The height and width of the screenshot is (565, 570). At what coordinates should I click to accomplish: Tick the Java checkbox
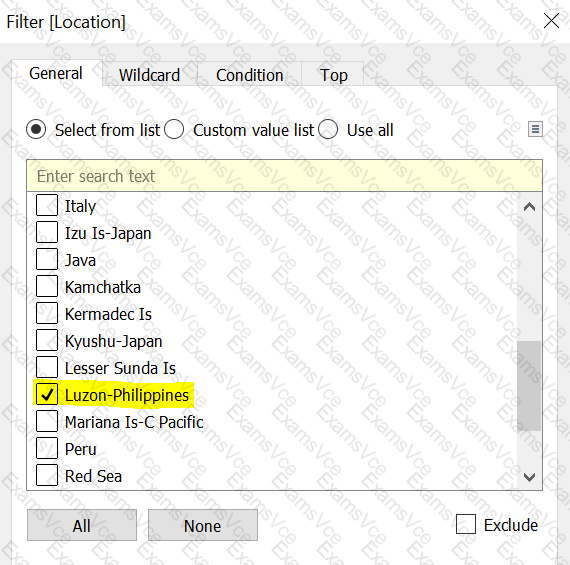[x=47, y=259]
